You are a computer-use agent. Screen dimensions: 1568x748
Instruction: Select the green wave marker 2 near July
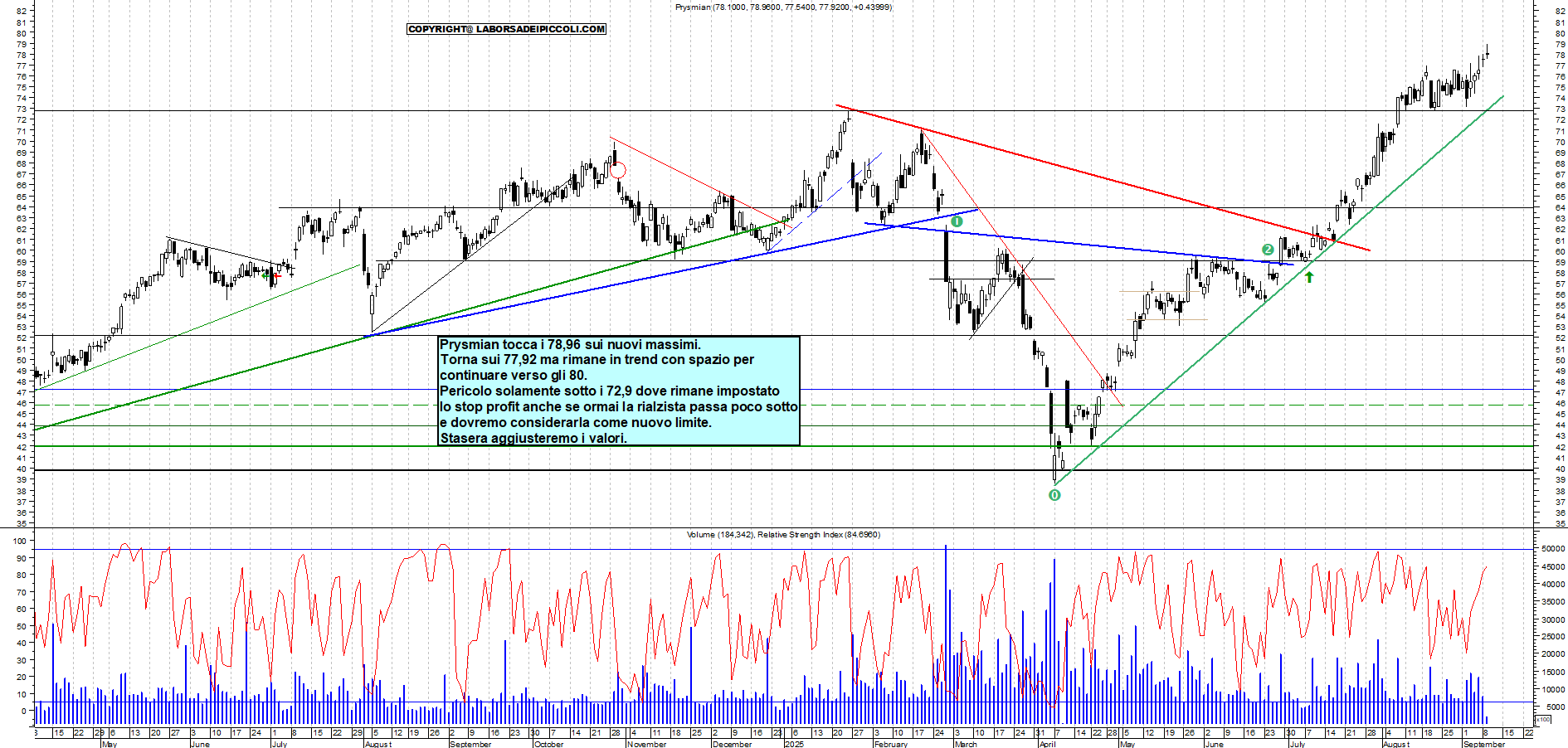coord(1268,250)
